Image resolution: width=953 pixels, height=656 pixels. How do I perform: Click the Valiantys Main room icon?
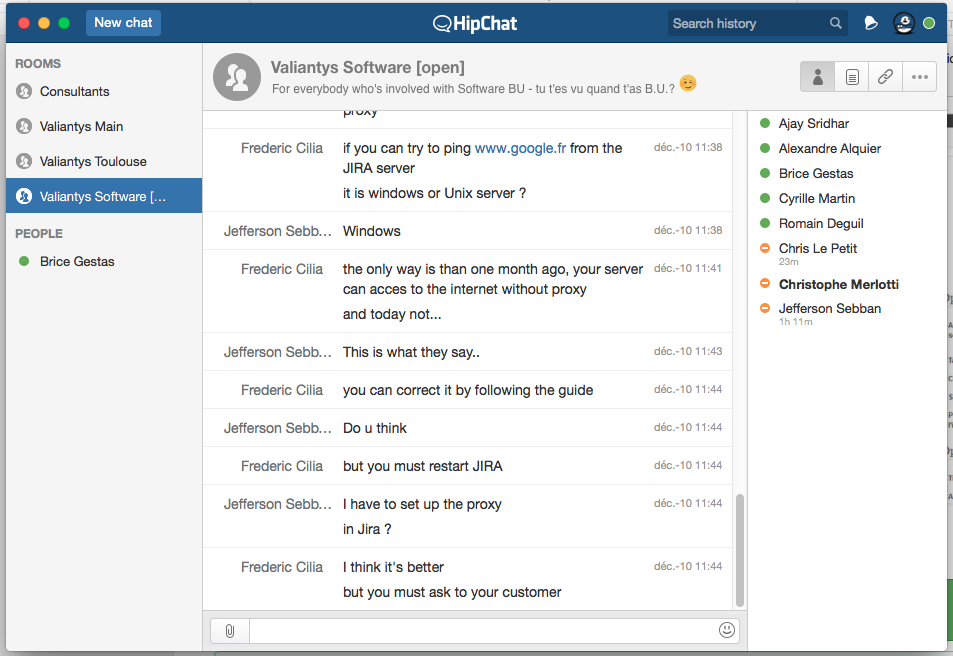tap(24, 126)
